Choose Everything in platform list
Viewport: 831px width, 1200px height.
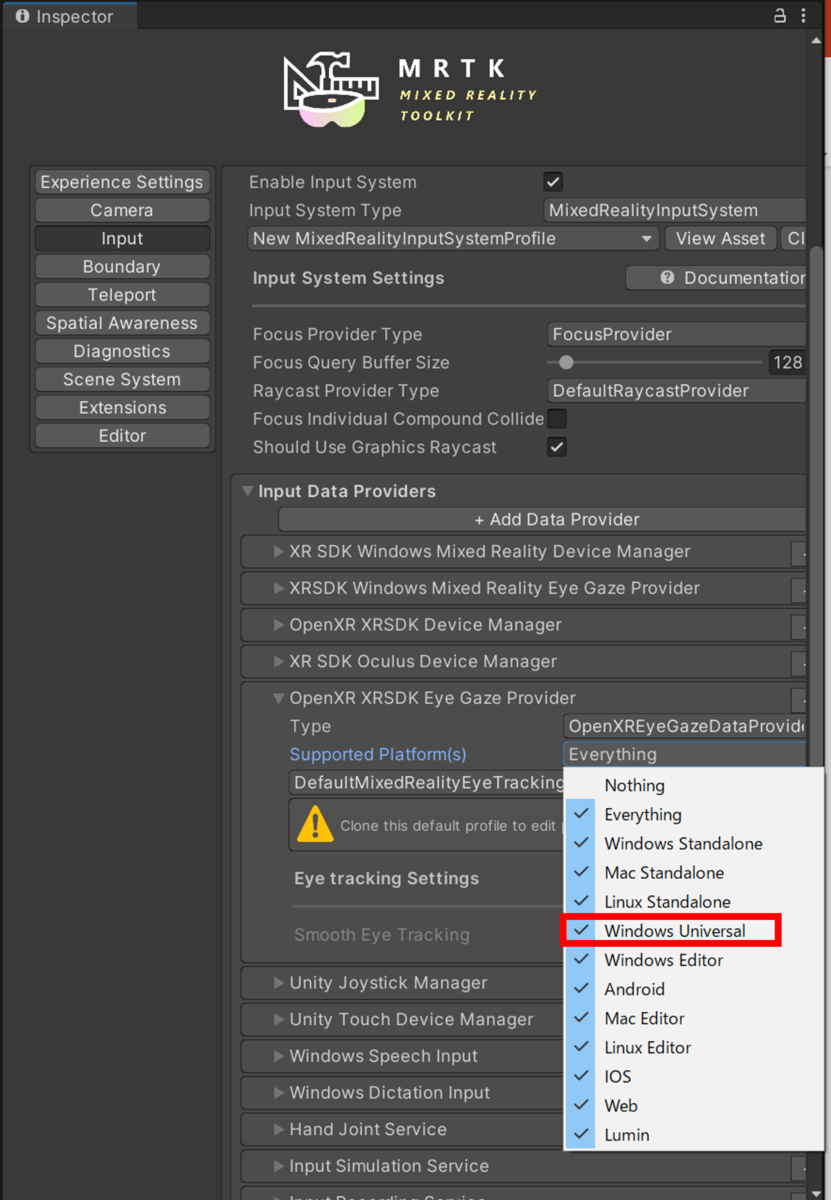693,815
